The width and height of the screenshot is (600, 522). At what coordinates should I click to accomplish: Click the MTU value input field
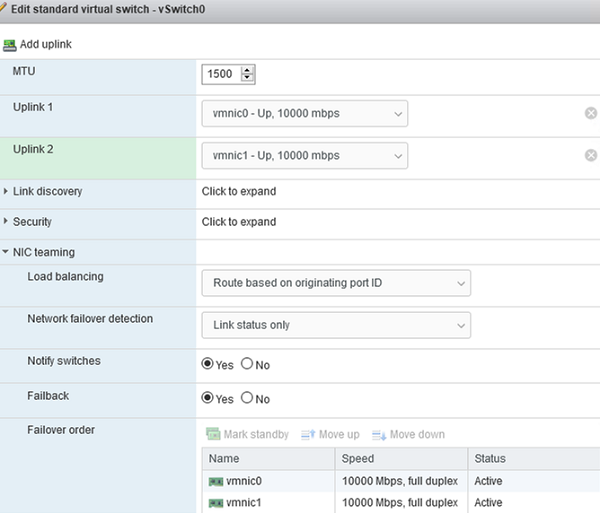(x=221, y=74)
